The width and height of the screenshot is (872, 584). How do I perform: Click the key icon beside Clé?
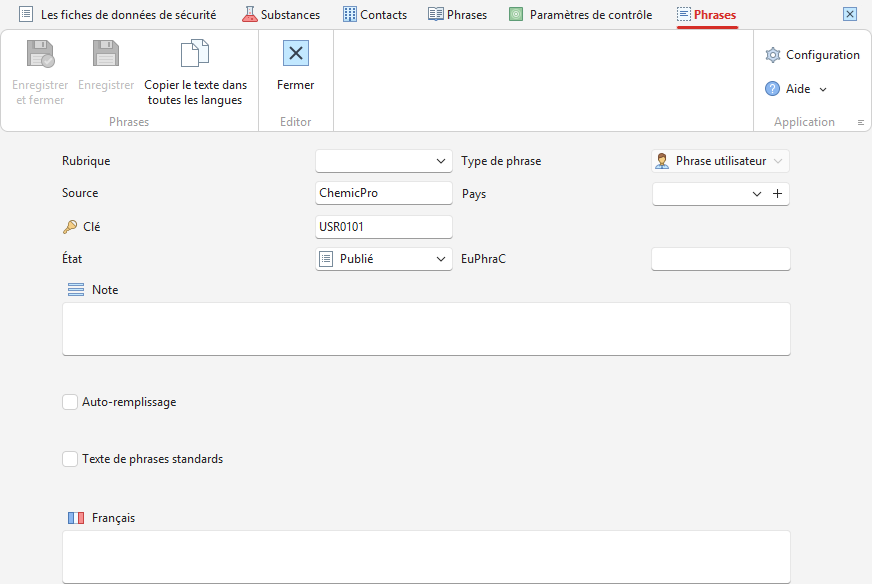coord(70,227)
